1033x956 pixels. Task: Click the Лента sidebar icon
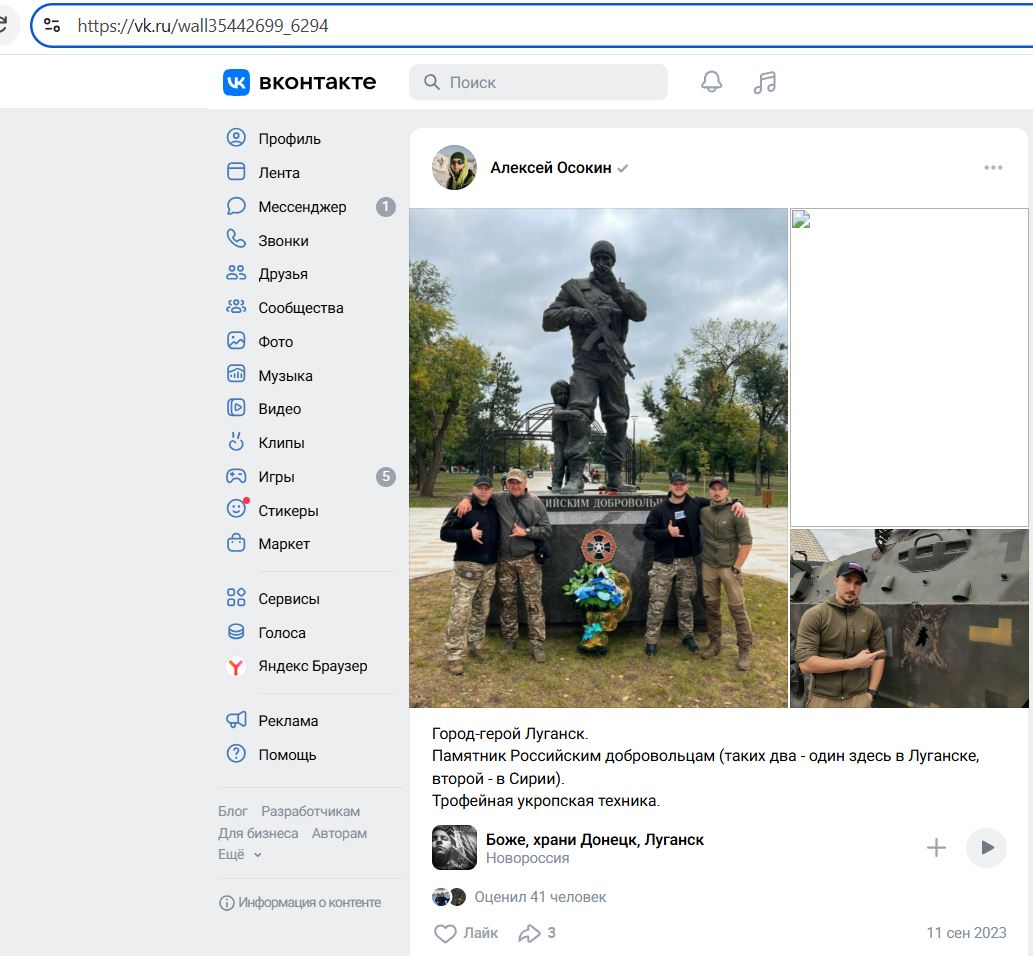tap(236, 172)
